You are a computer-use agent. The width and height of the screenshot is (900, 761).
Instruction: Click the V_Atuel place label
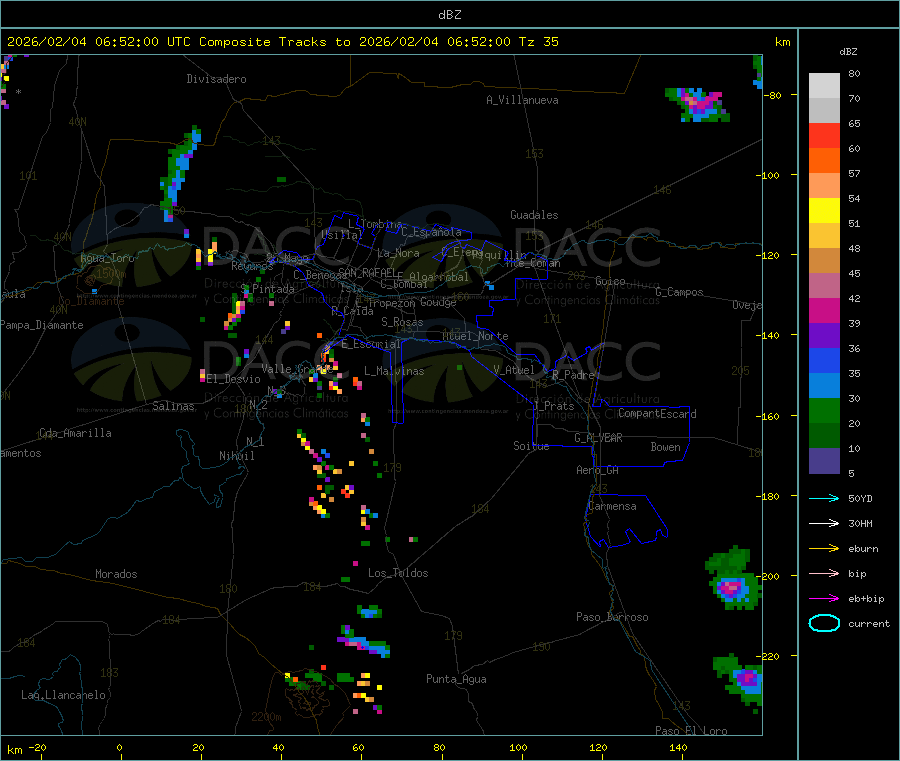(514, 371)
